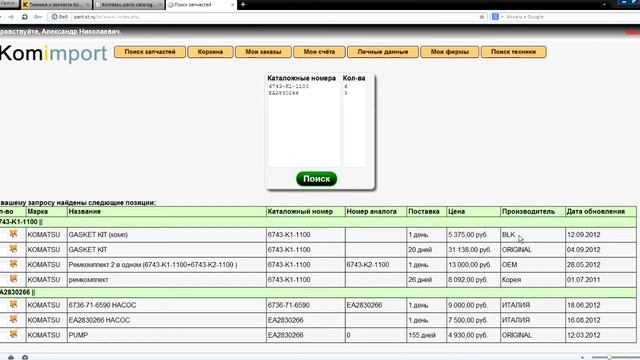Click Производитель column header
The image size is (640, 360).
533,211
